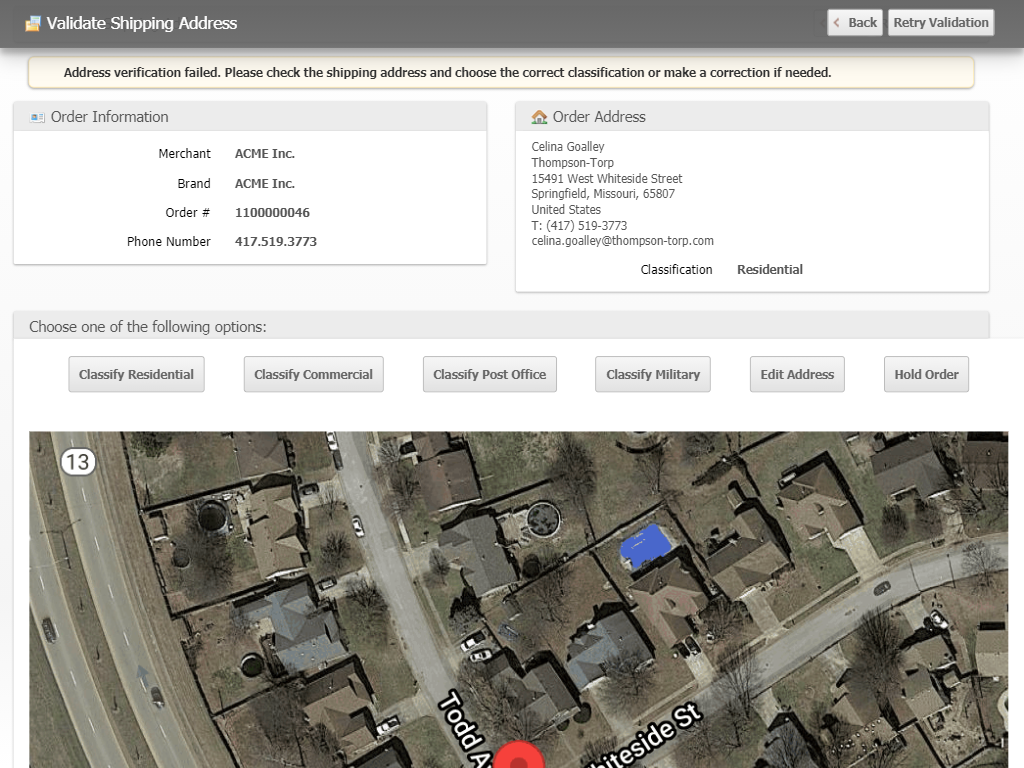Choose Classify Post Office option
Viewport: 1024px width, 768px height.
(x=489, y=374)
